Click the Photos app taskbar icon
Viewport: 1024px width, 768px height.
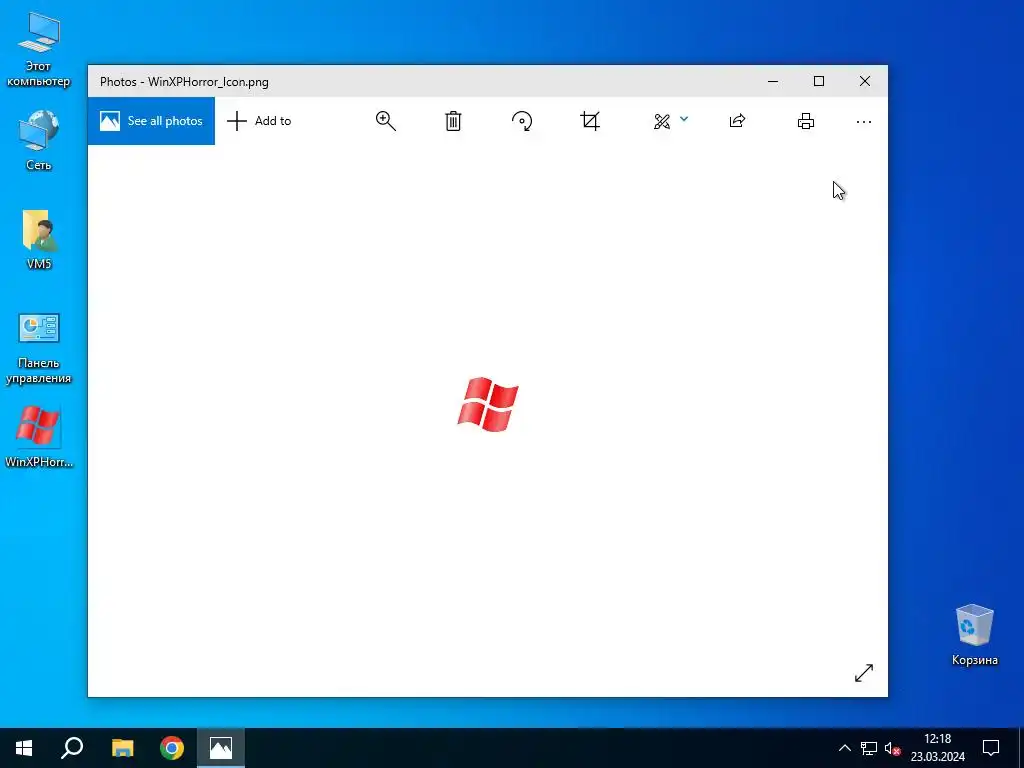[221, 748]
